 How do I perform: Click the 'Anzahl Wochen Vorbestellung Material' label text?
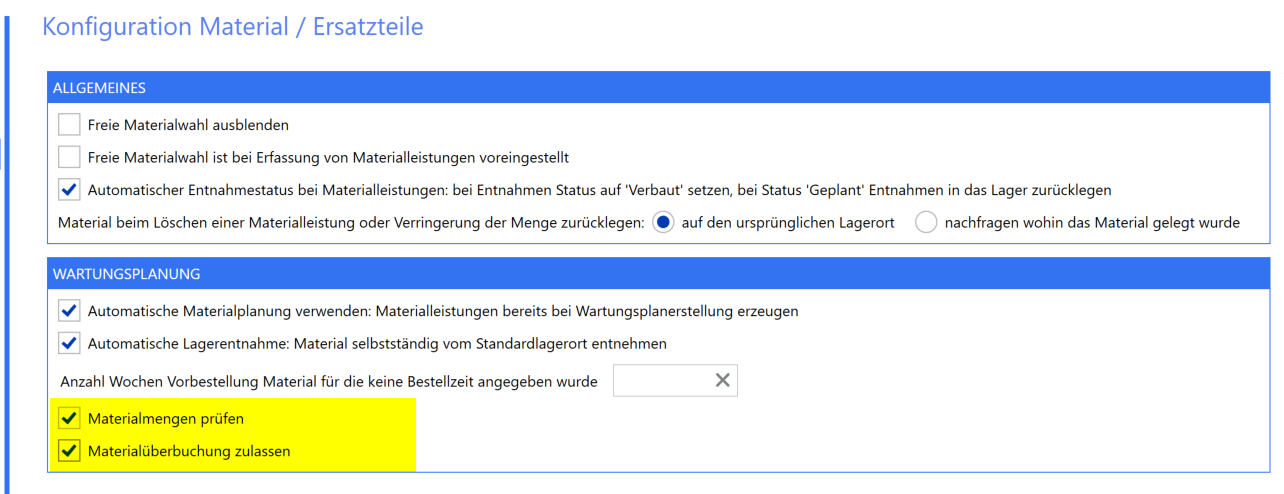[x=329, y=381]
